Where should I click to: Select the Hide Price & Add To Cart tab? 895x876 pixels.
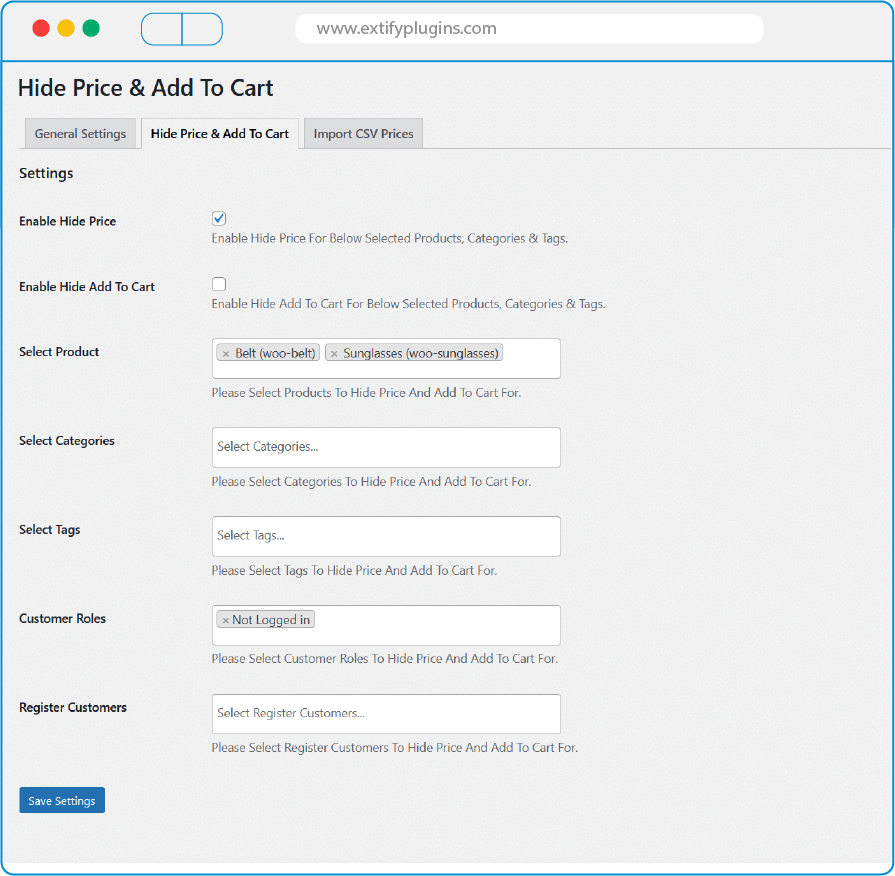tap(220, 134)
